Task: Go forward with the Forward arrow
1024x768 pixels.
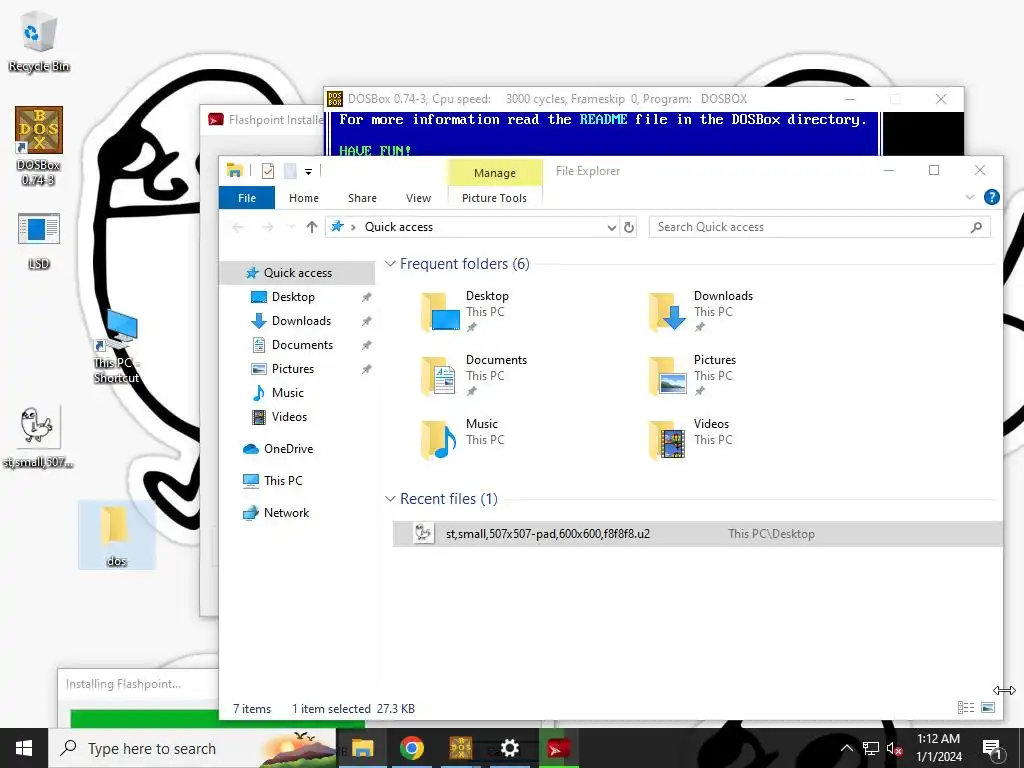Action: (267, 227)
